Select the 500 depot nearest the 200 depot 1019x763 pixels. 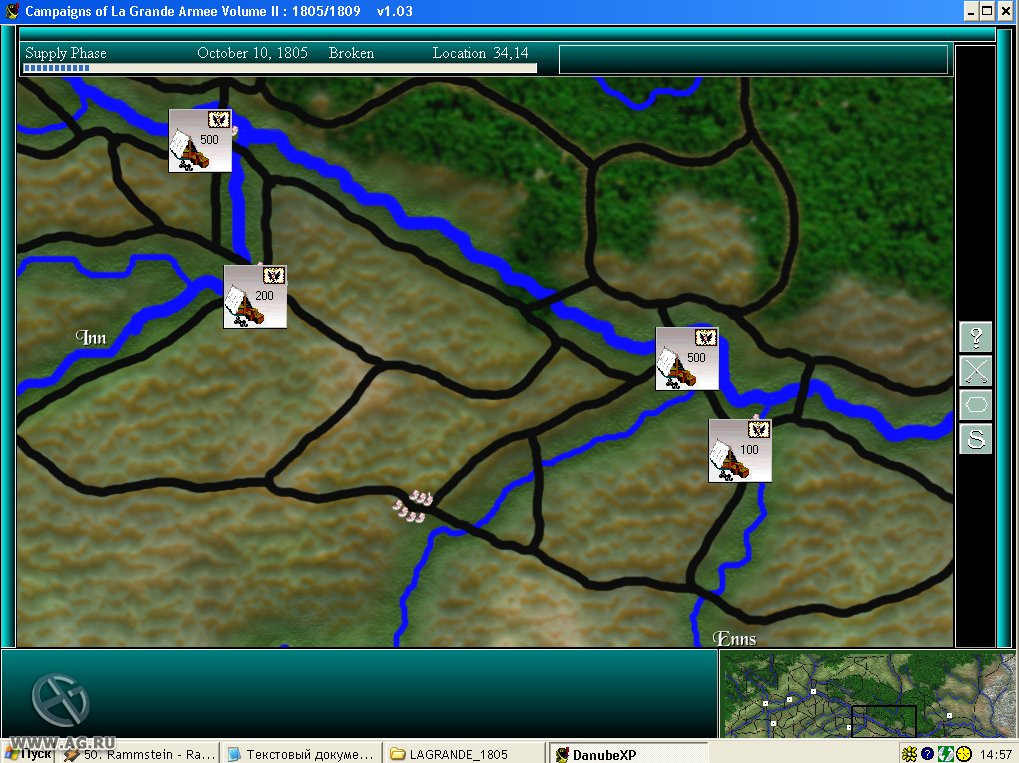[x=200, y=140]
